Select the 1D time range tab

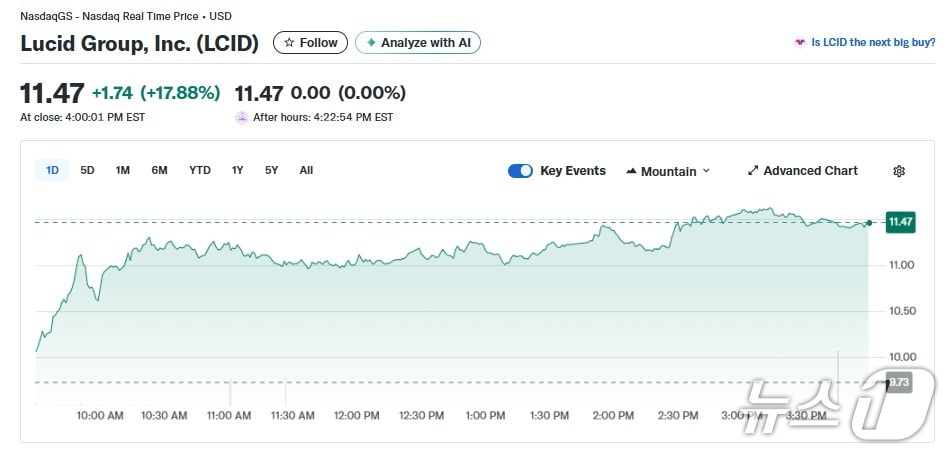coord(52,170)
